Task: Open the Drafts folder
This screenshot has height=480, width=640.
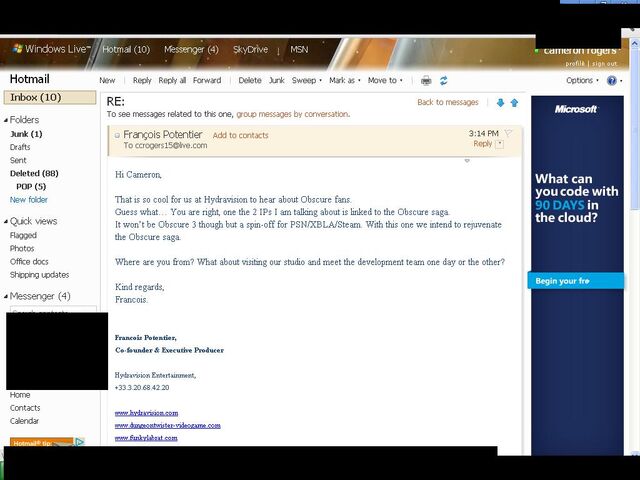Action: (20, 147)
